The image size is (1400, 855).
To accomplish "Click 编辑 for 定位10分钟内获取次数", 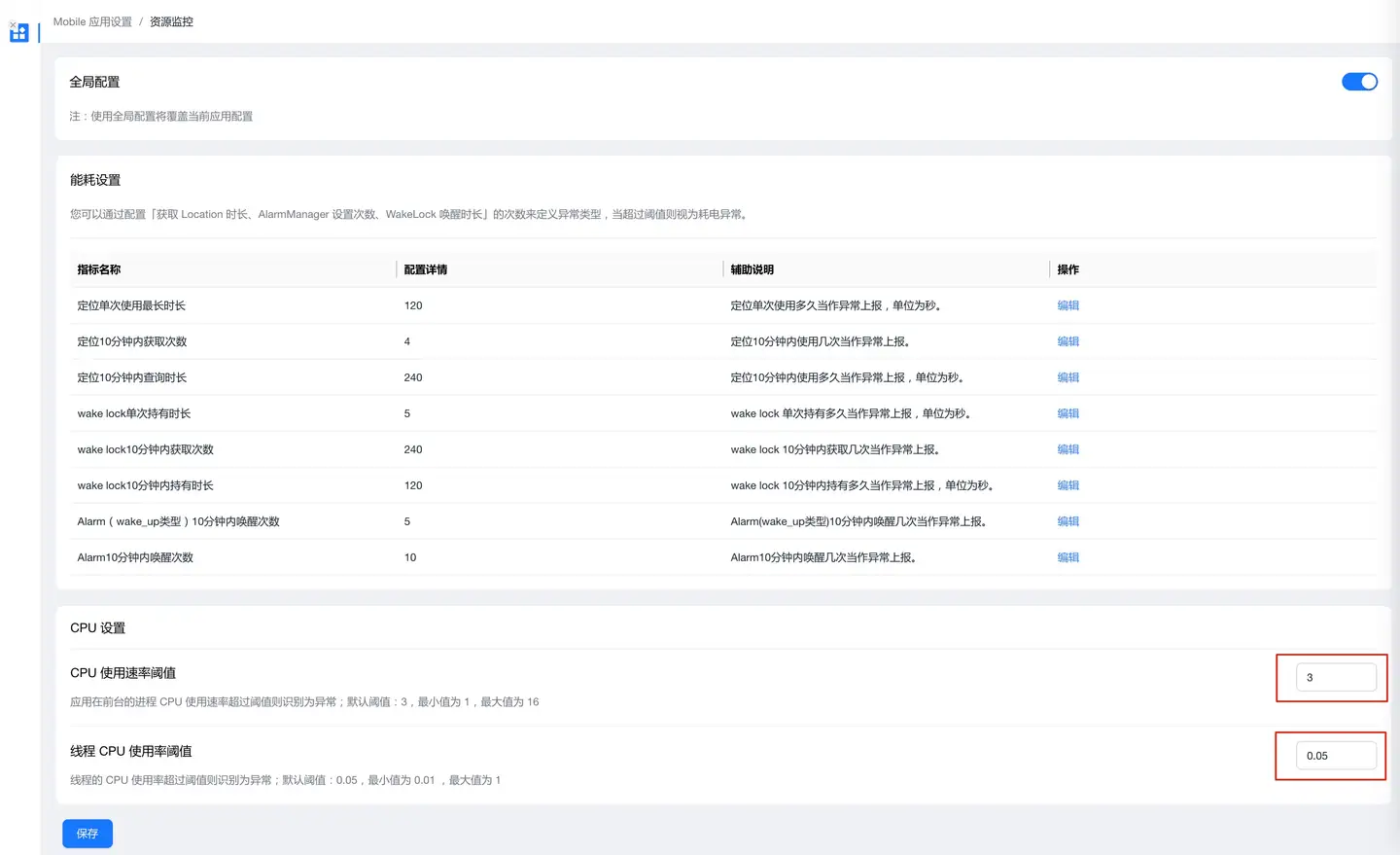I will pos(1067,341).
